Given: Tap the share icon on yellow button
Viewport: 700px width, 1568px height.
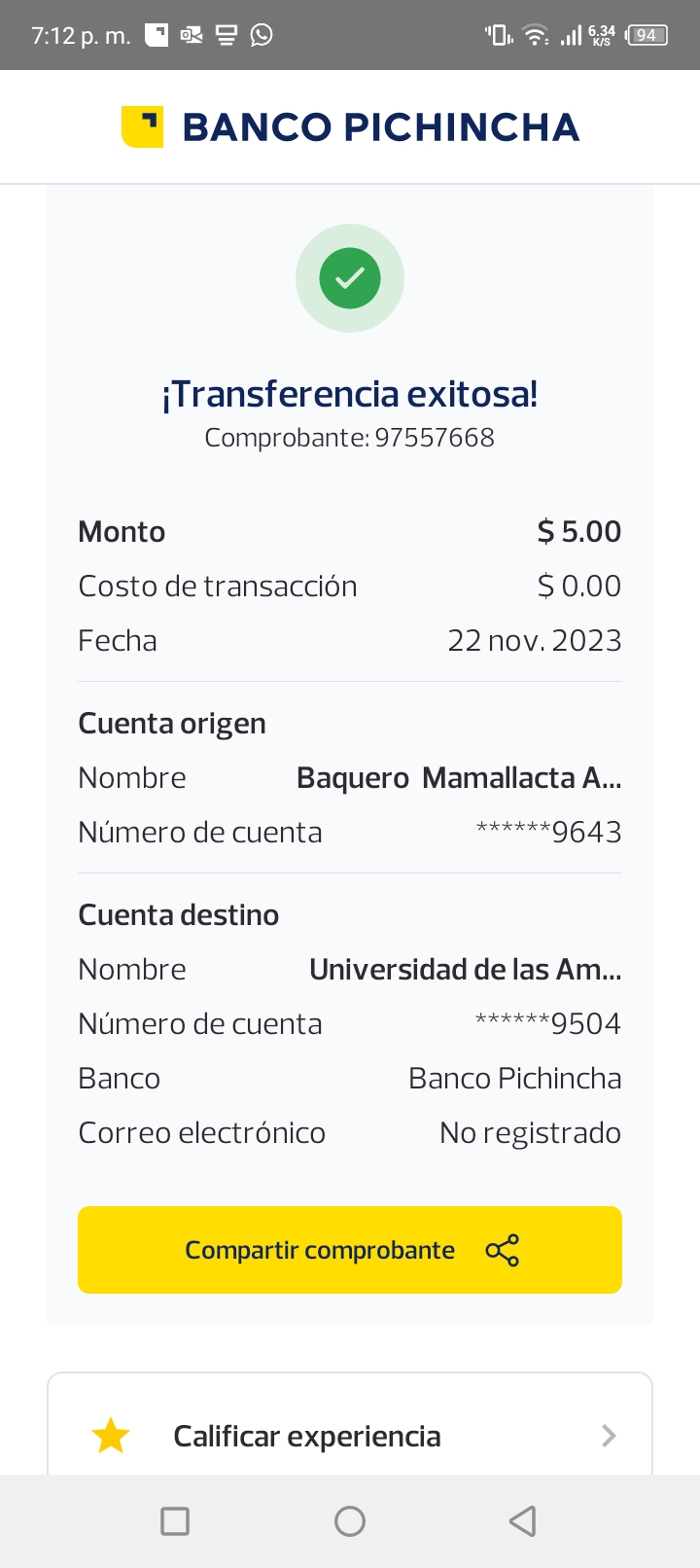Looking at the screenshot, I should [x=502, y=1250].
